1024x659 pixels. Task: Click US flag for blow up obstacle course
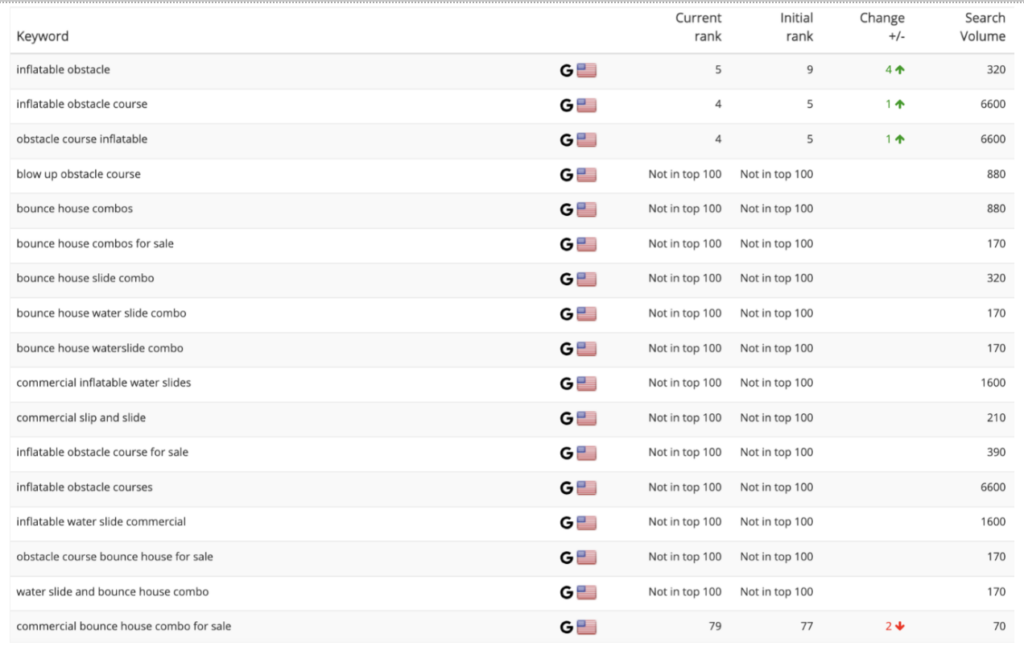pos(586,175)
